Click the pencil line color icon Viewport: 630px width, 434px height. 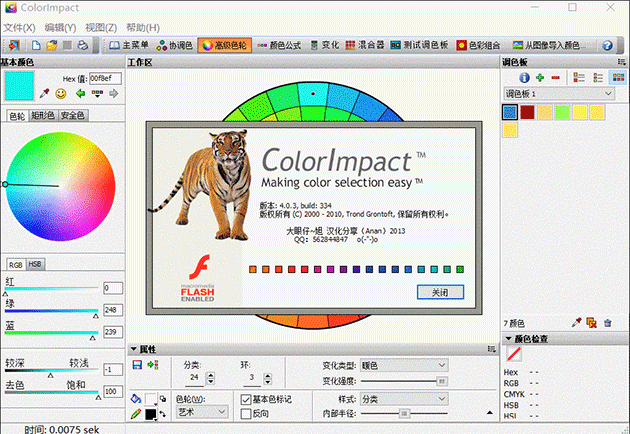point(136,414)
